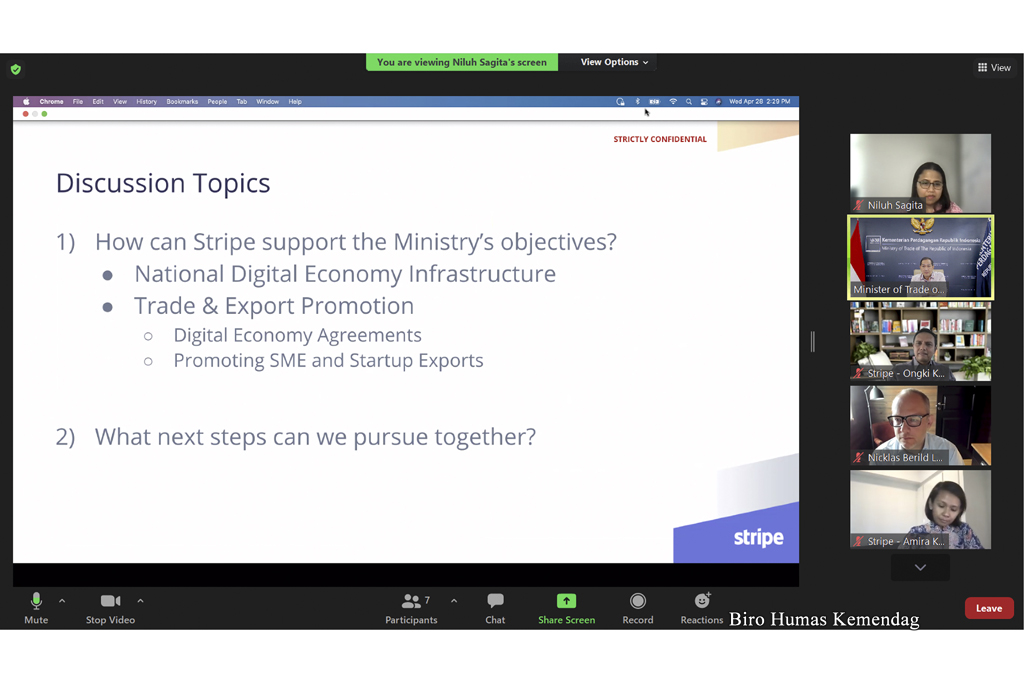Open Window menu in shared menu bar
1024x682 pixels.
tap(267, 102)
